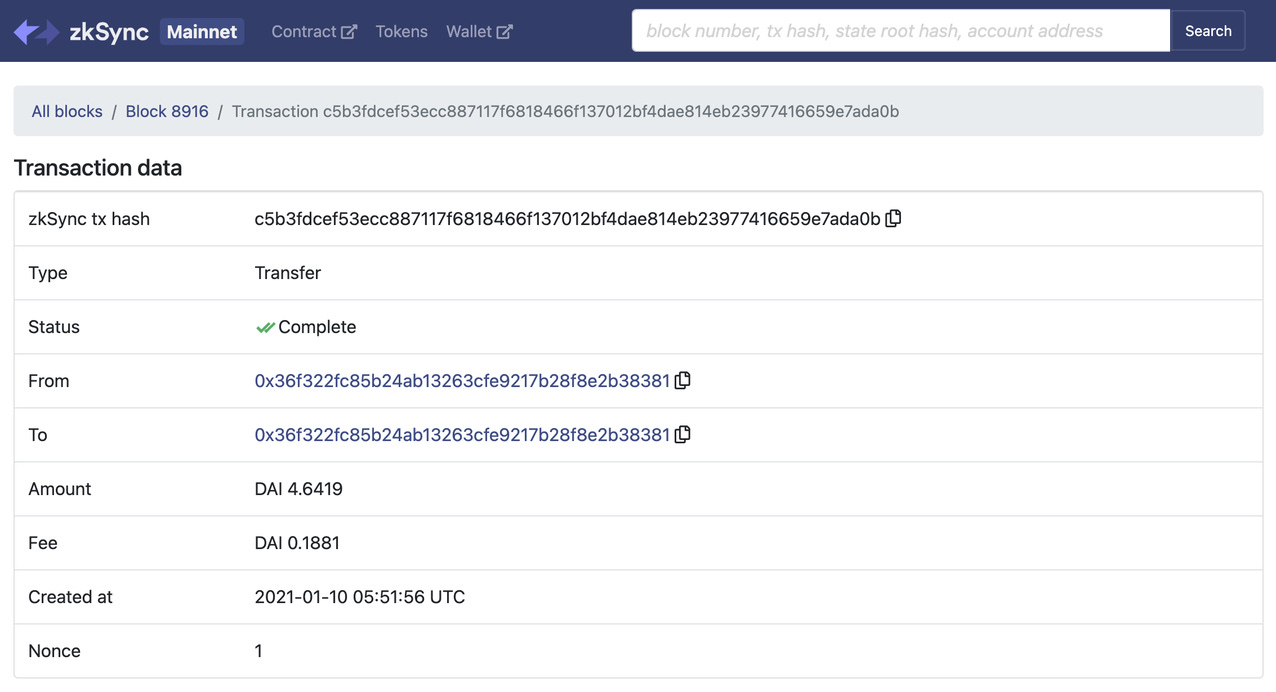Image resolution: width=1276 pixels, height=692 pixels.
Task: Click the zkSync brand name
Action: 109,32
